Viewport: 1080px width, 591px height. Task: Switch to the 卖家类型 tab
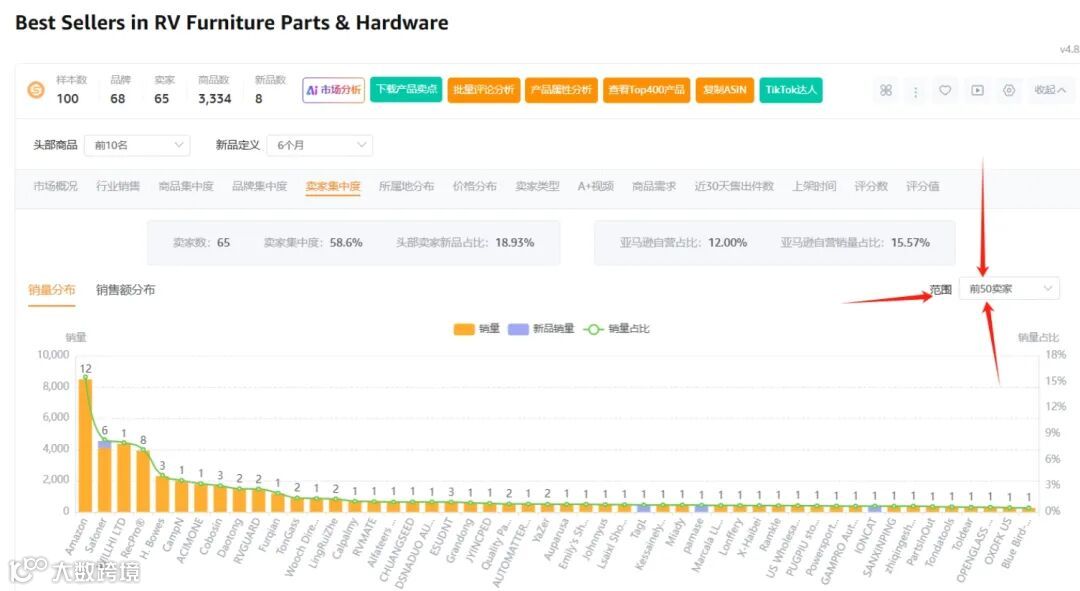click(x=537, y=186)
